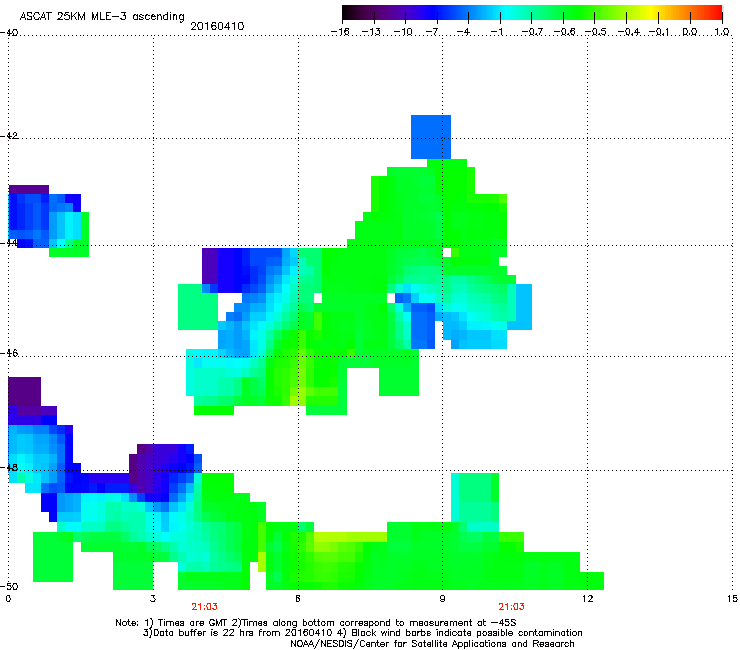The height and width of the screenshot is (650, 740).
Task: Click longitude axis label 6
Action: coord(298,599)
